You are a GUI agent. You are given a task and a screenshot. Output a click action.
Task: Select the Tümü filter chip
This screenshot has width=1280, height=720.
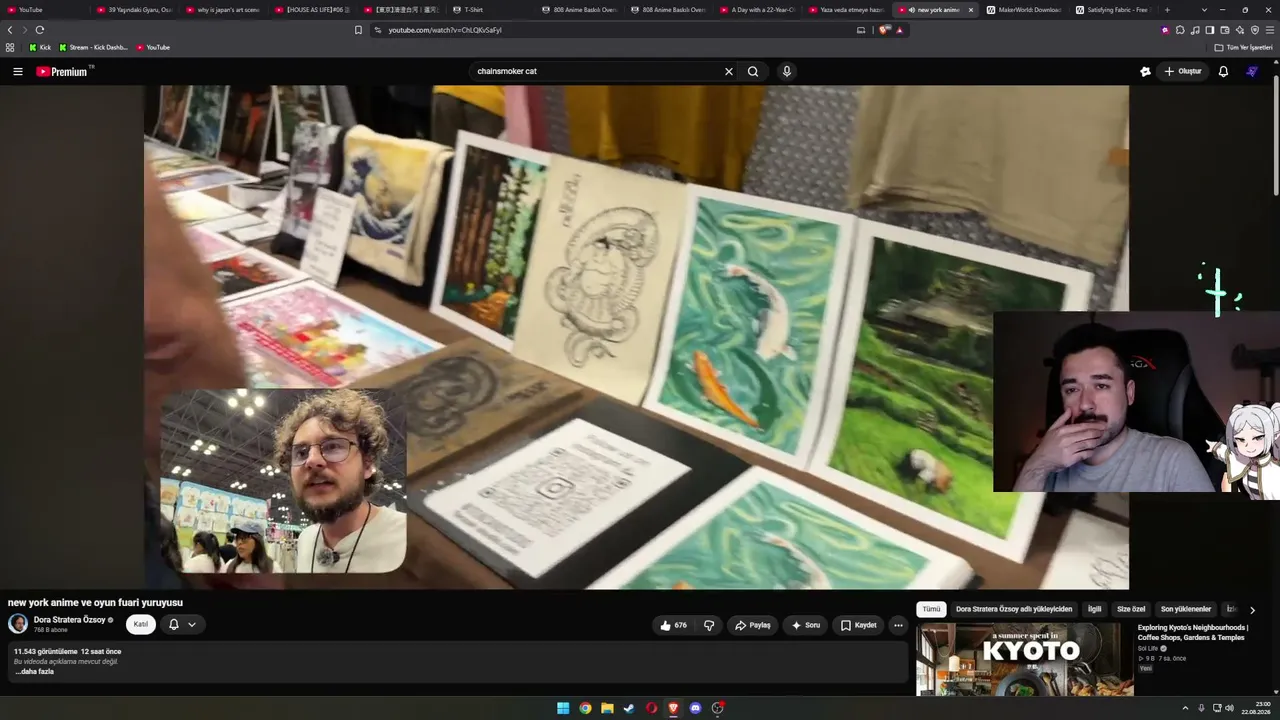click(931, 609)
